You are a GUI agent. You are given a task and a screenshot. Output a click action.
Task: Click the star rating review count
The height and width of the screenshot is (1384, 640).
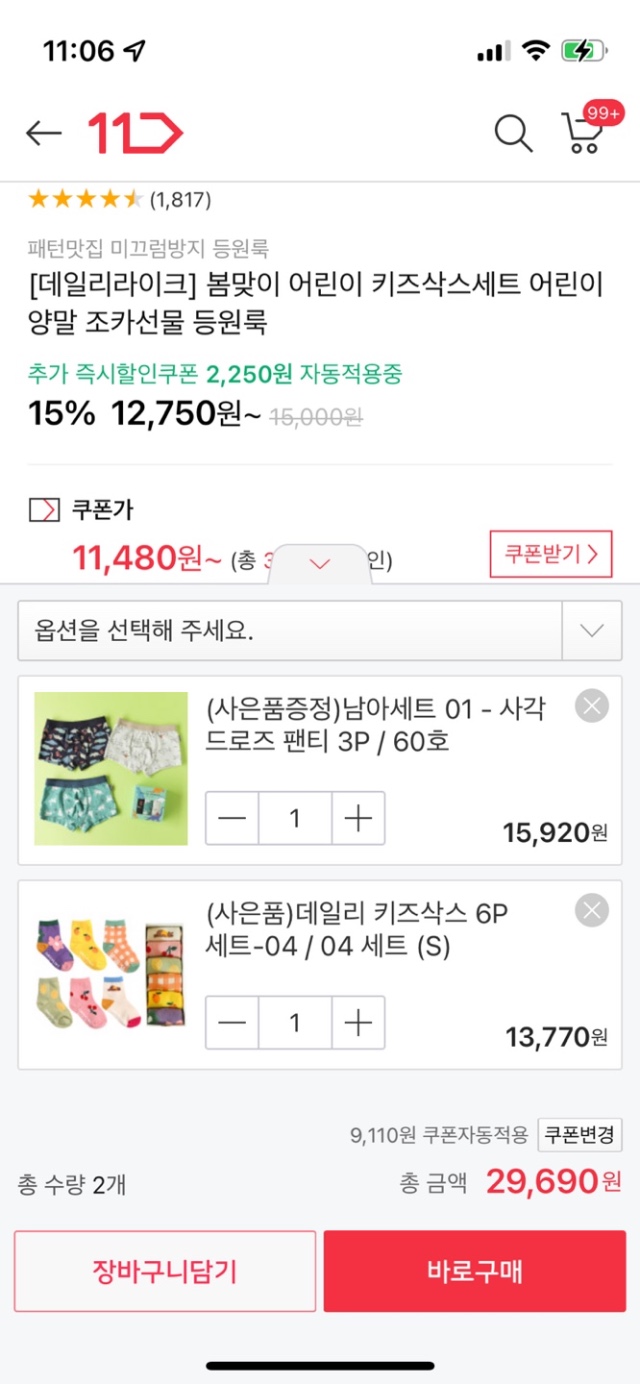coord(180,200)
